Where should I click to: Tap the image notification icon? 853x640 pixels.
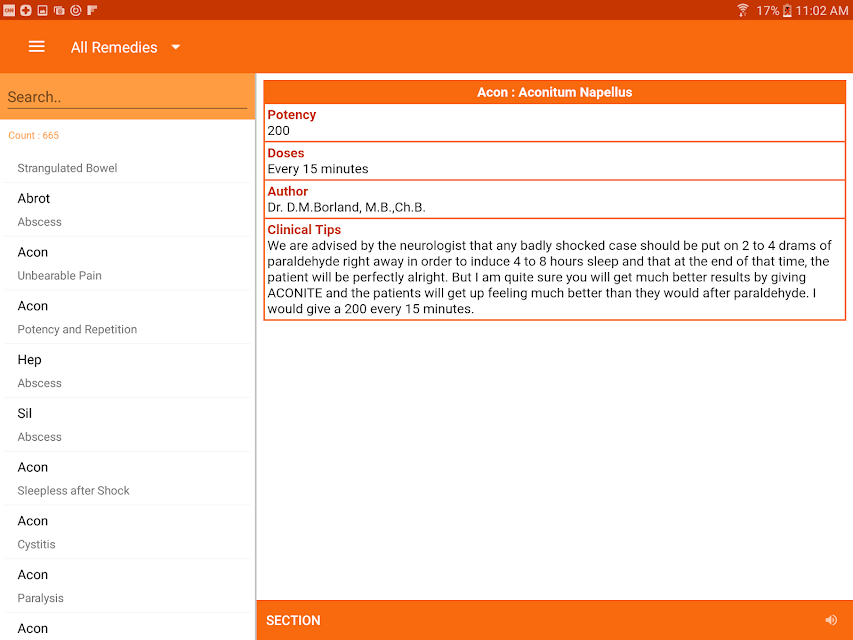point(42,10)
